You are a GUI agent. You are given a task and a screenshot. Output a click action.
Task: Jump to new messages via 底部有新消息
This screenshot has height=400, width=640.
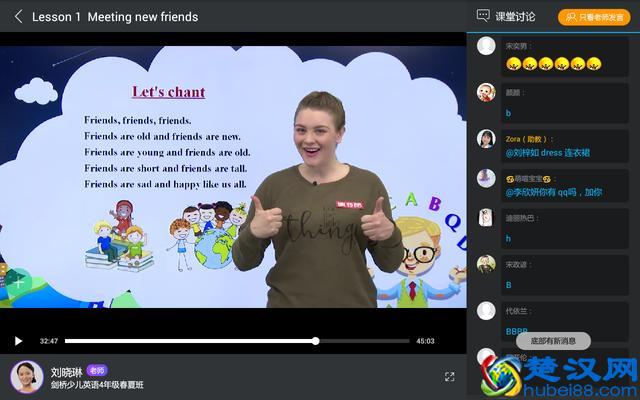pyautogui.click(x=553, y=341)
